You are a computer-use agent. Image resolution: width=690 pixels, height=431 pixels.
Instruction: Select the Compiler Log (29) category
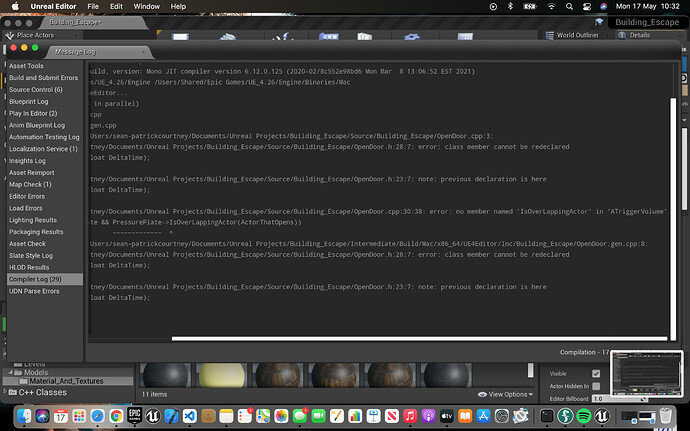click(45, 279)
